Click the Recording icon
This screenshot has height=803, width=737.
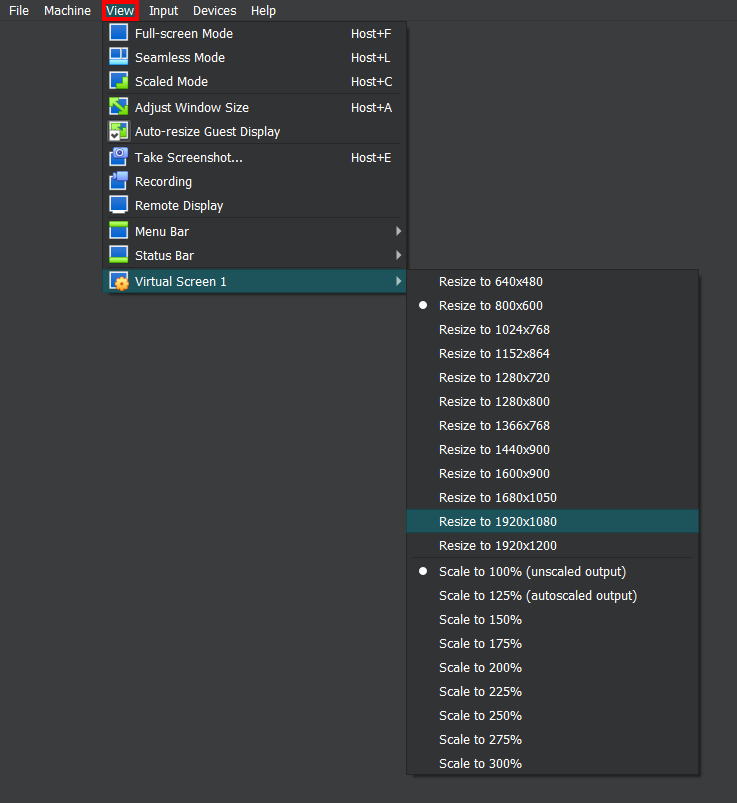tap(119, 181)
